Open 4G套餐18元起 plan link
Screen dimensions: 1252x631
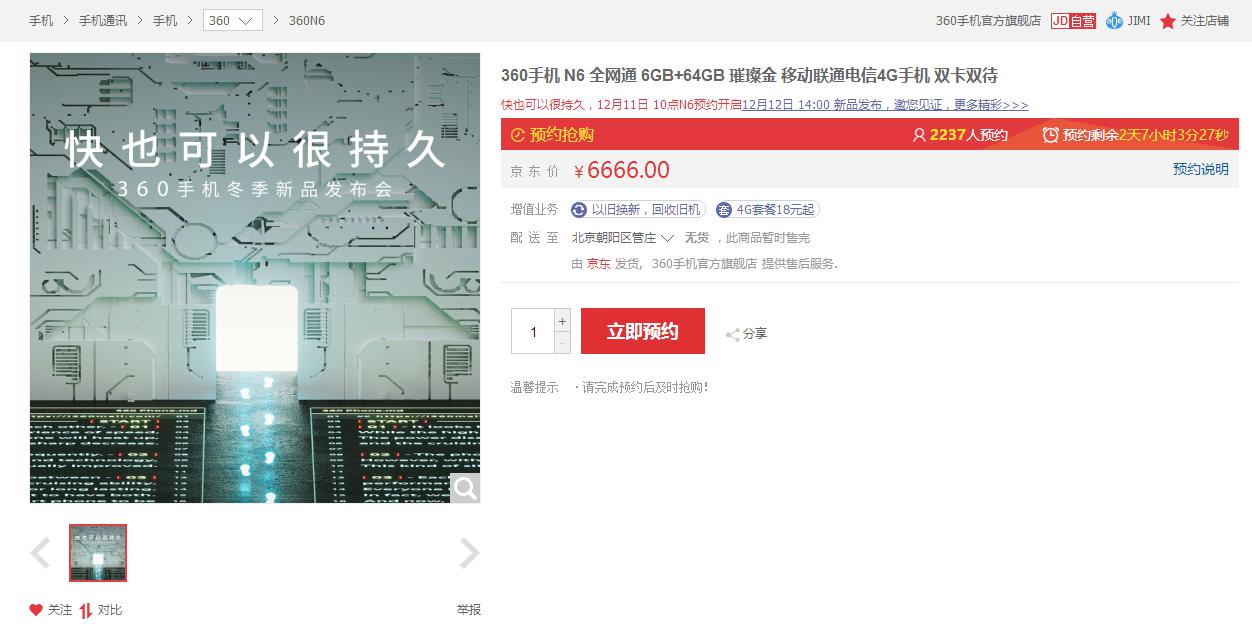776,210
